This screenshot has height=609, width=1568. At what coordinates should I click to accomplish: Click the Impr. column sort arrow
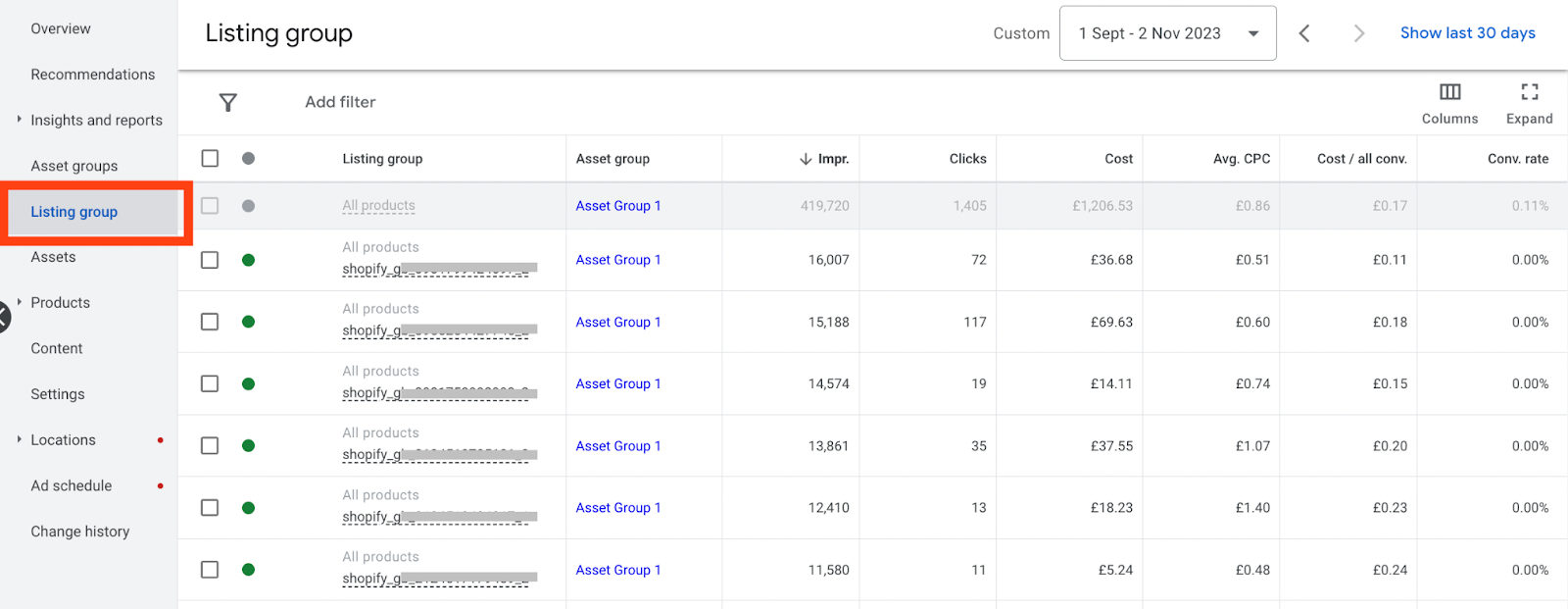[806, 159]
